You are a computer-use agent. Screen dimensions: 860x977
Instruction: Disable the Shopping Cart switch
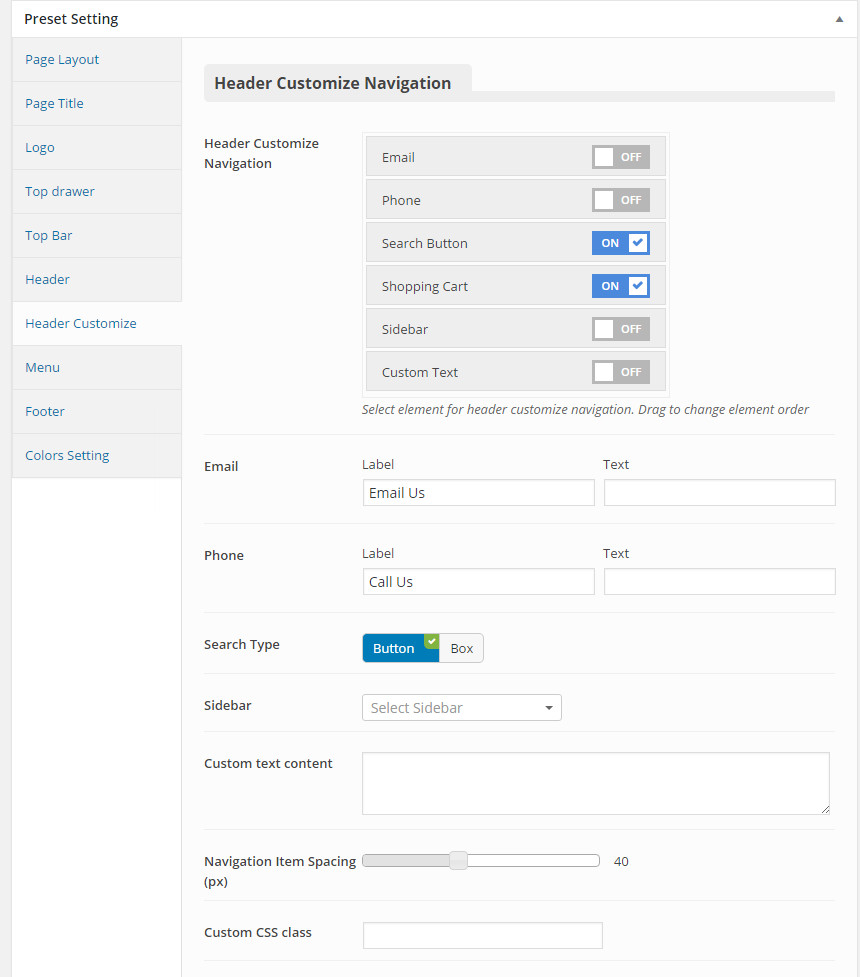pyautogui.click(x=621, y=286)
